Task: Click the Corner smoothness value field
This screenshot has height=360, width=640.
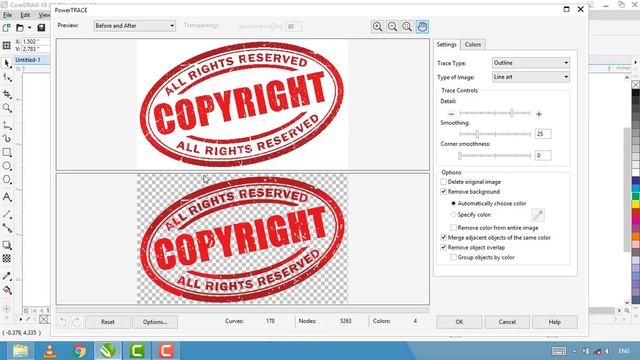Action: (x=543, y=156)
